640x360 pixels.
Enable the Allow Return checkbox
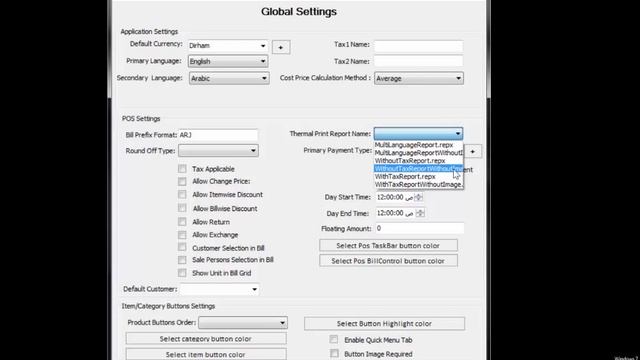[182, 222]
